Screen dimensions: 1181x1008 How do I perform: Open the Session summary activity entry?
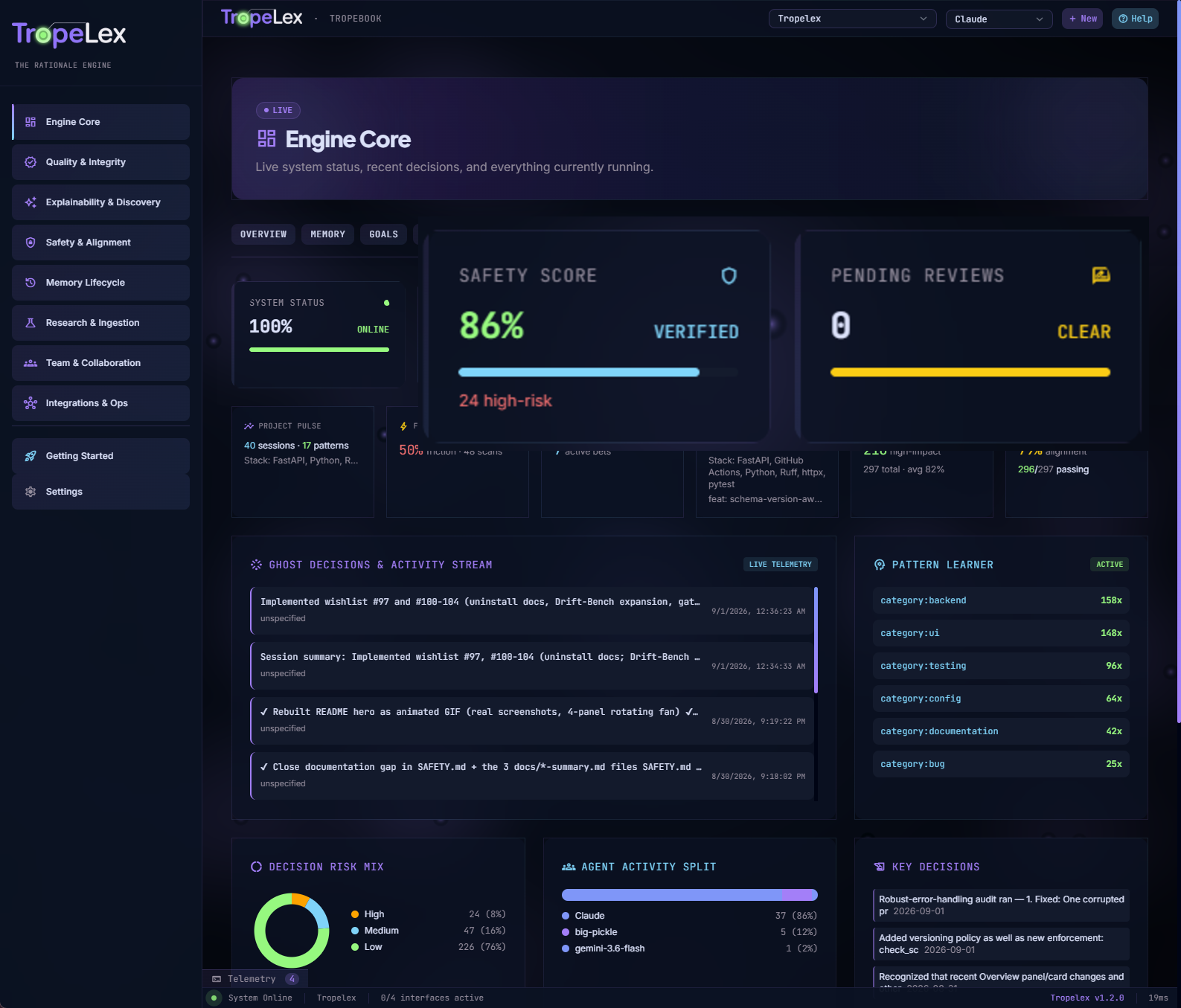point(532,666)
